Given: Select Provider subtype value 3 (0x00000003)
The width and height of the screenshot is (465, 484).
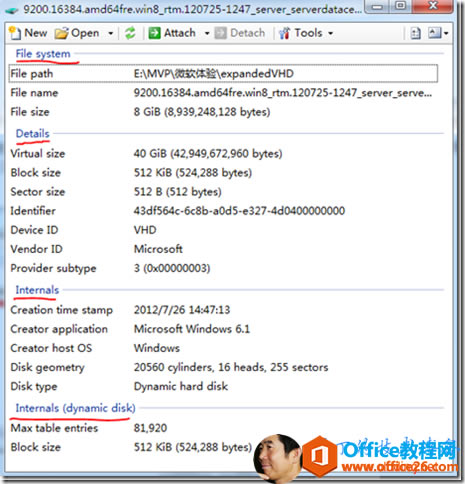Looking at the screenshot, I should 172,268.
